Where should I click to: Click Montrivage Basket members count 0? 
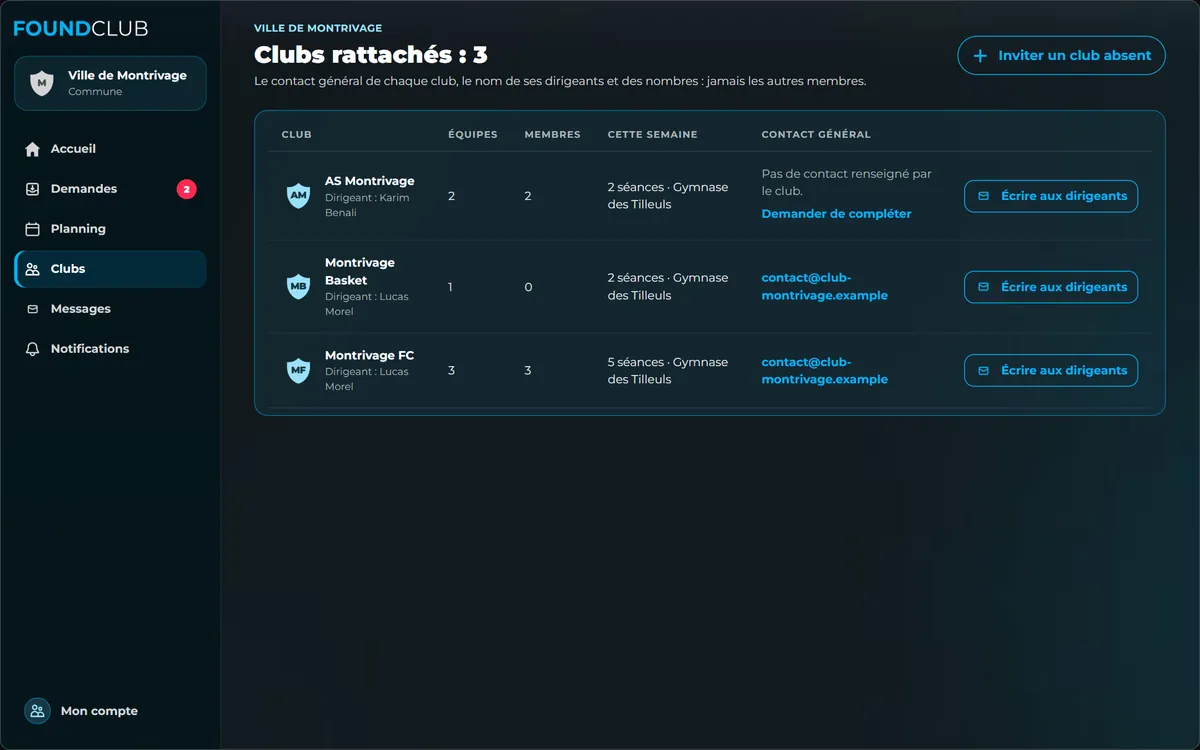528,287
